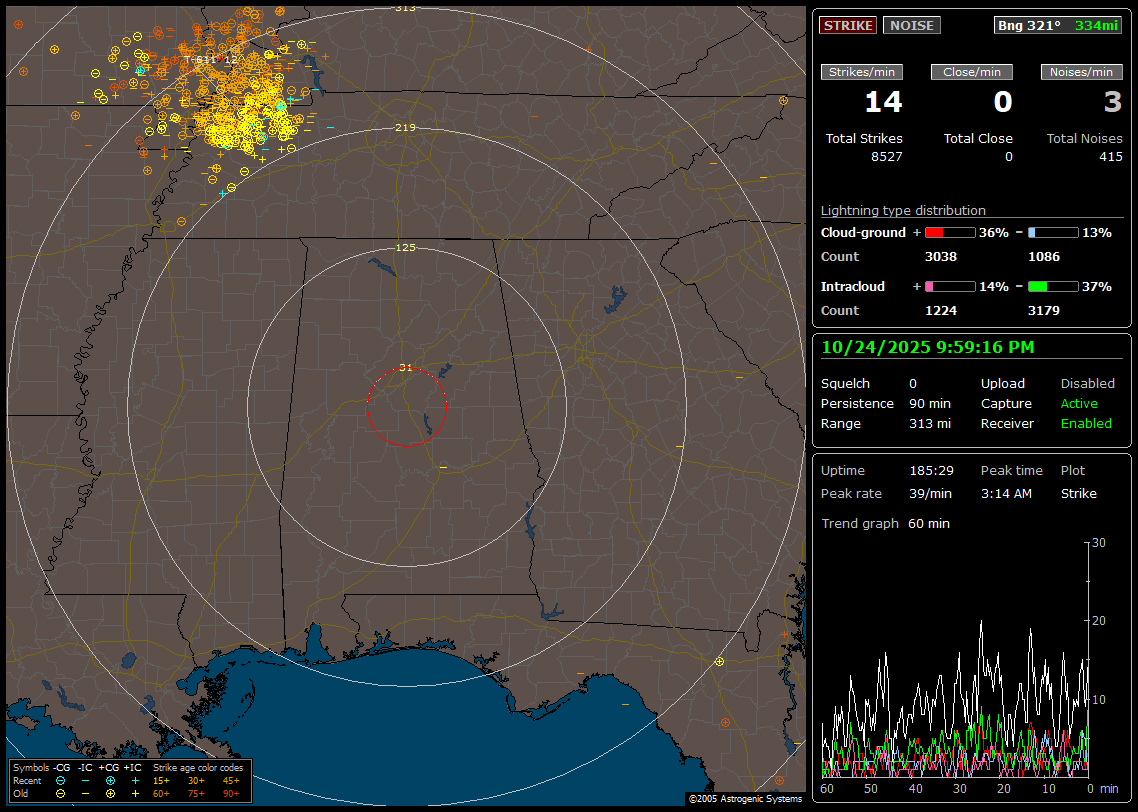Click the Receiver Enabled status
The height and width of the screenshot is (812, 1138).
click(x=1086, y=424)
